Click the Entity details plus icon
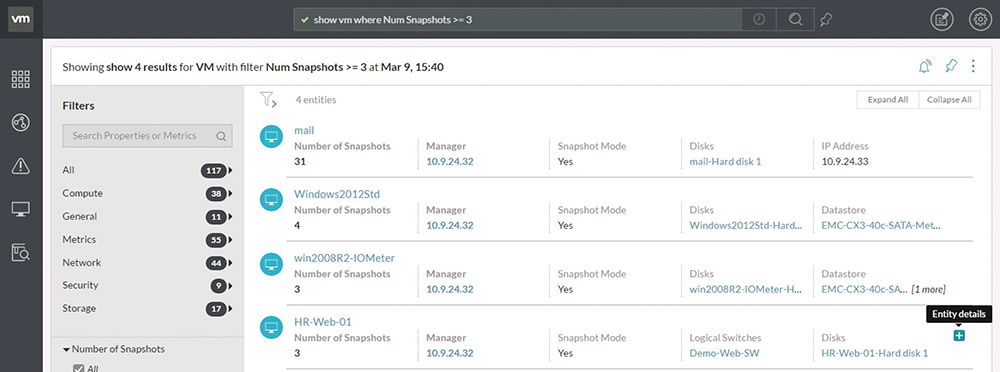Screen dimensions: 1000x372 point(959,335)
